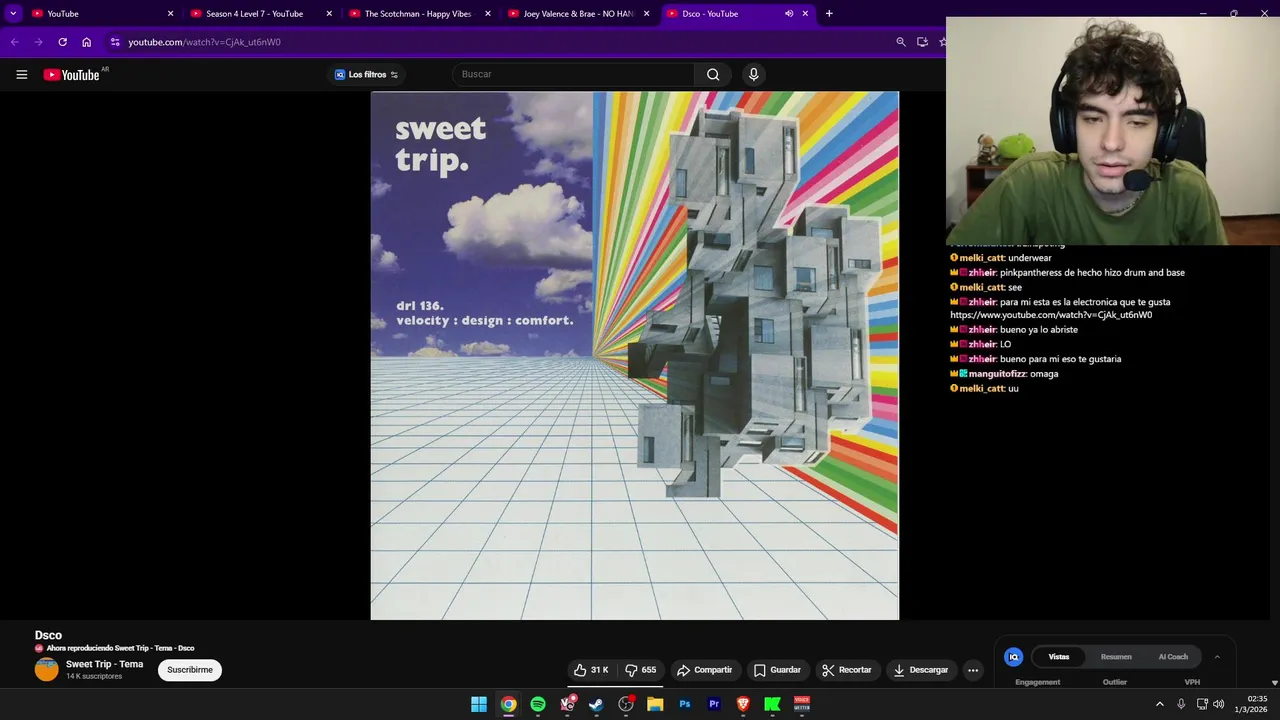Click the Recortar clip button

pyautogui.click(x=846, y=670)
